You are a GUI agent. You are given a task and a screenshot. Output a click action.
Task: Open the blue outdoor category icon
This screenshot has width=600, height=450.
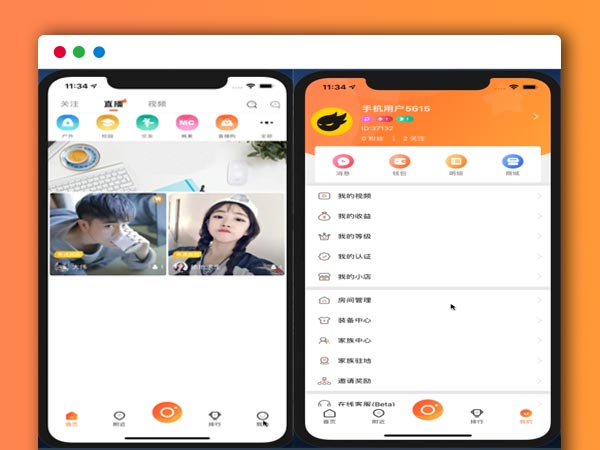(x=66, y=122)
